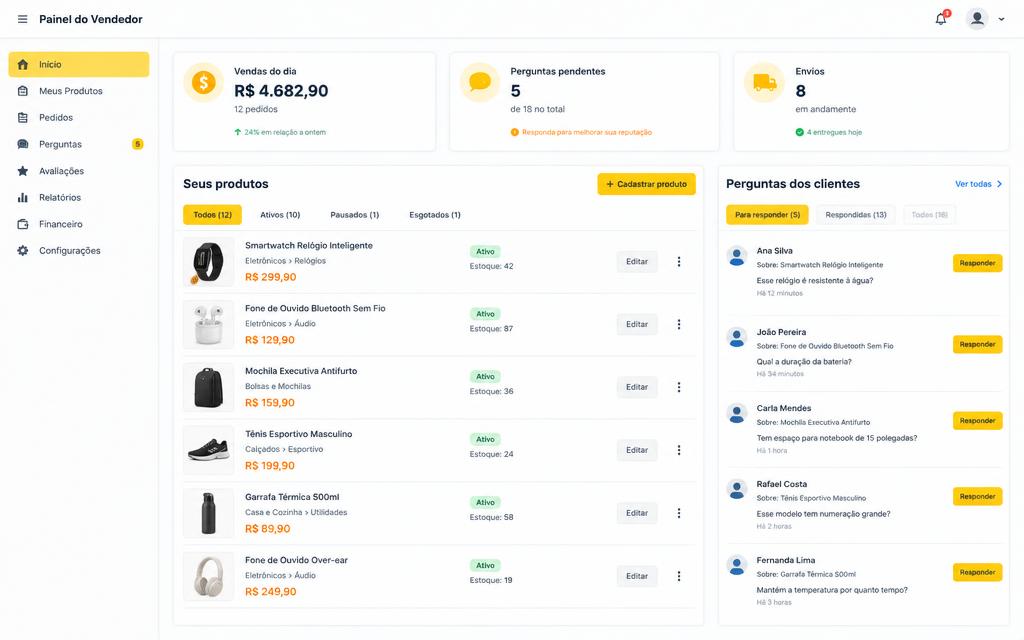This screenshot has width=1024, height=640.
Task: Edit the Tênis Esportivo Masculino product
Action: [x=637, y=450]
